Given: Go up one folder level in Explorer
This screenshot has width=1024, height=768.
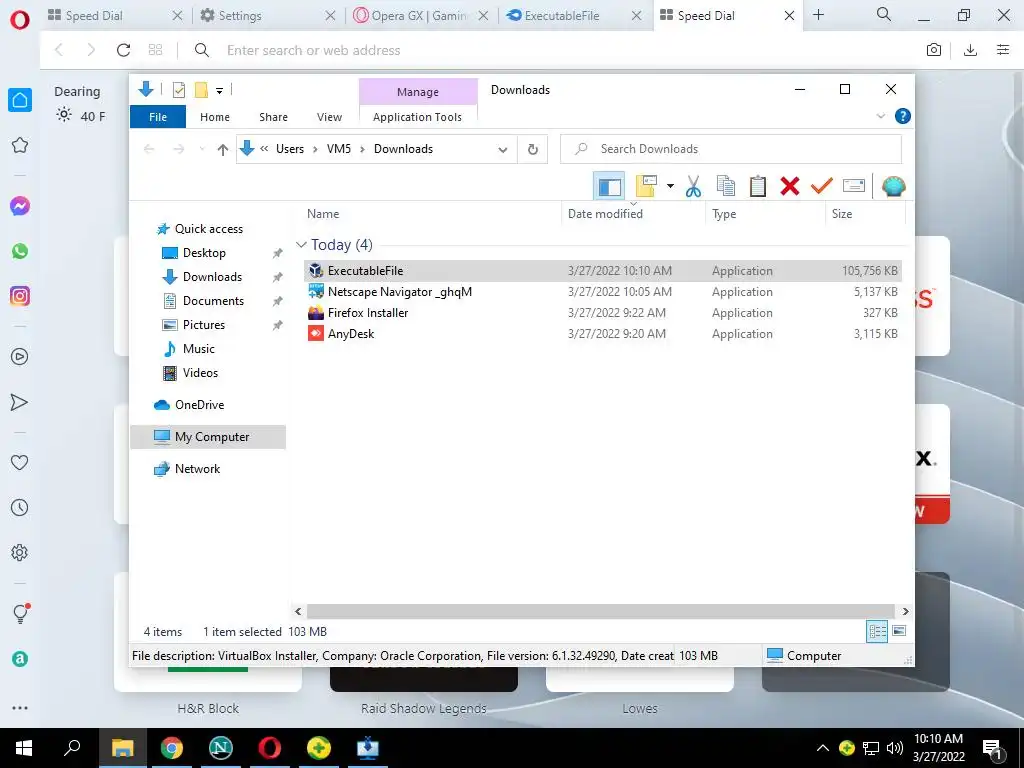Looking at the screenshot, I should [223, 150].
